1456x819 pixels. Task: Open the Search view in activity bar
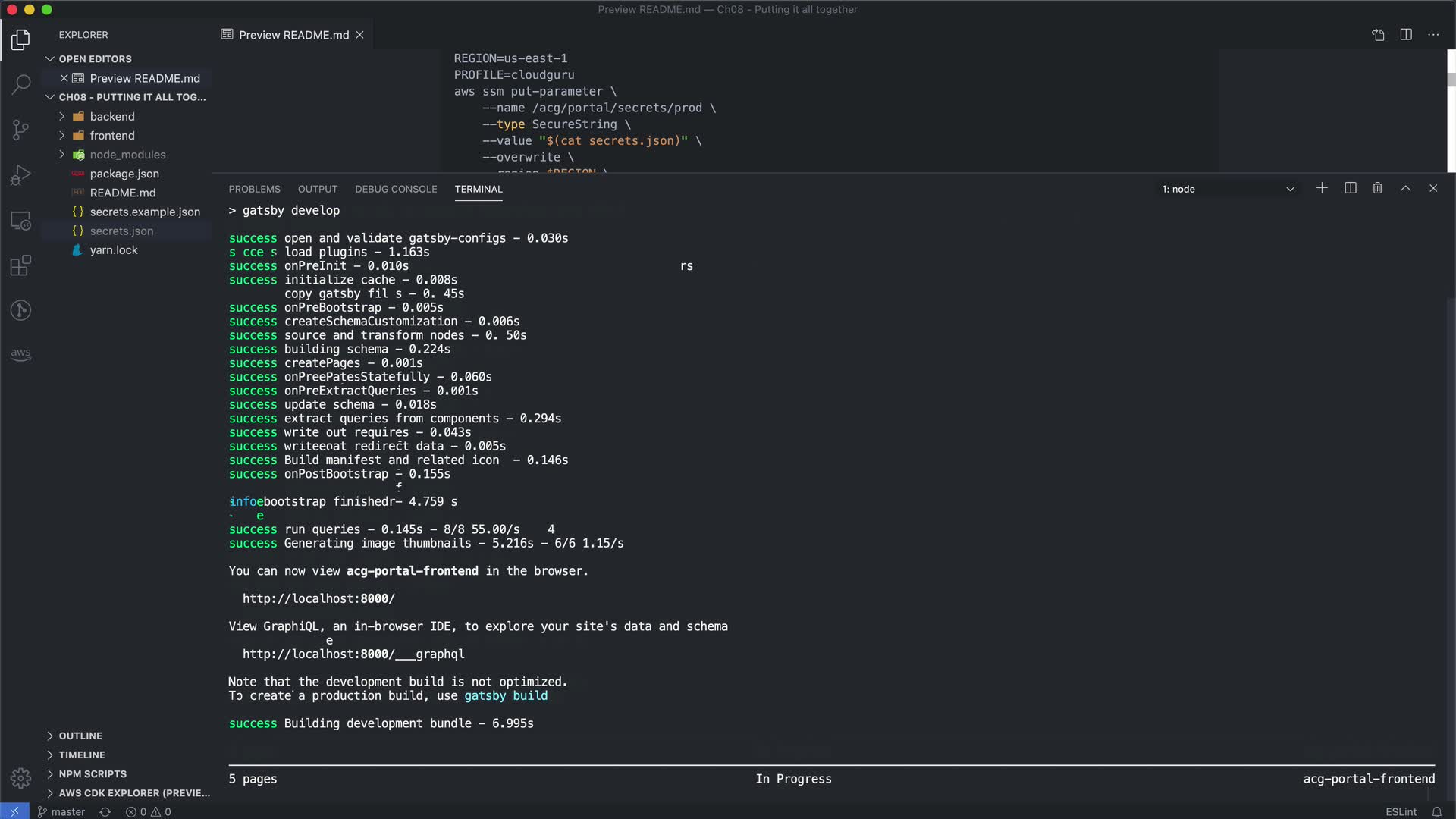click(x=20, y=84)
